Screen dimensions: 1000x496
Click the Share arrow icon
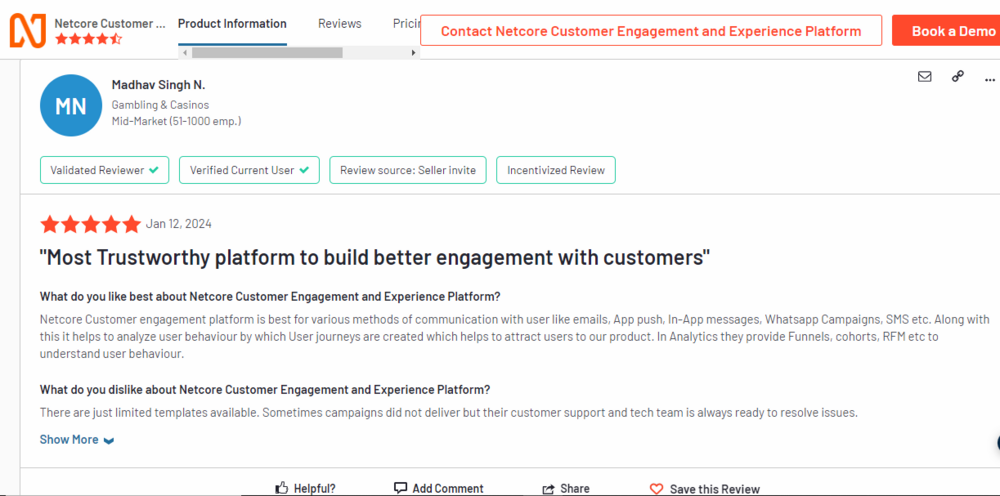coord(548,489)
